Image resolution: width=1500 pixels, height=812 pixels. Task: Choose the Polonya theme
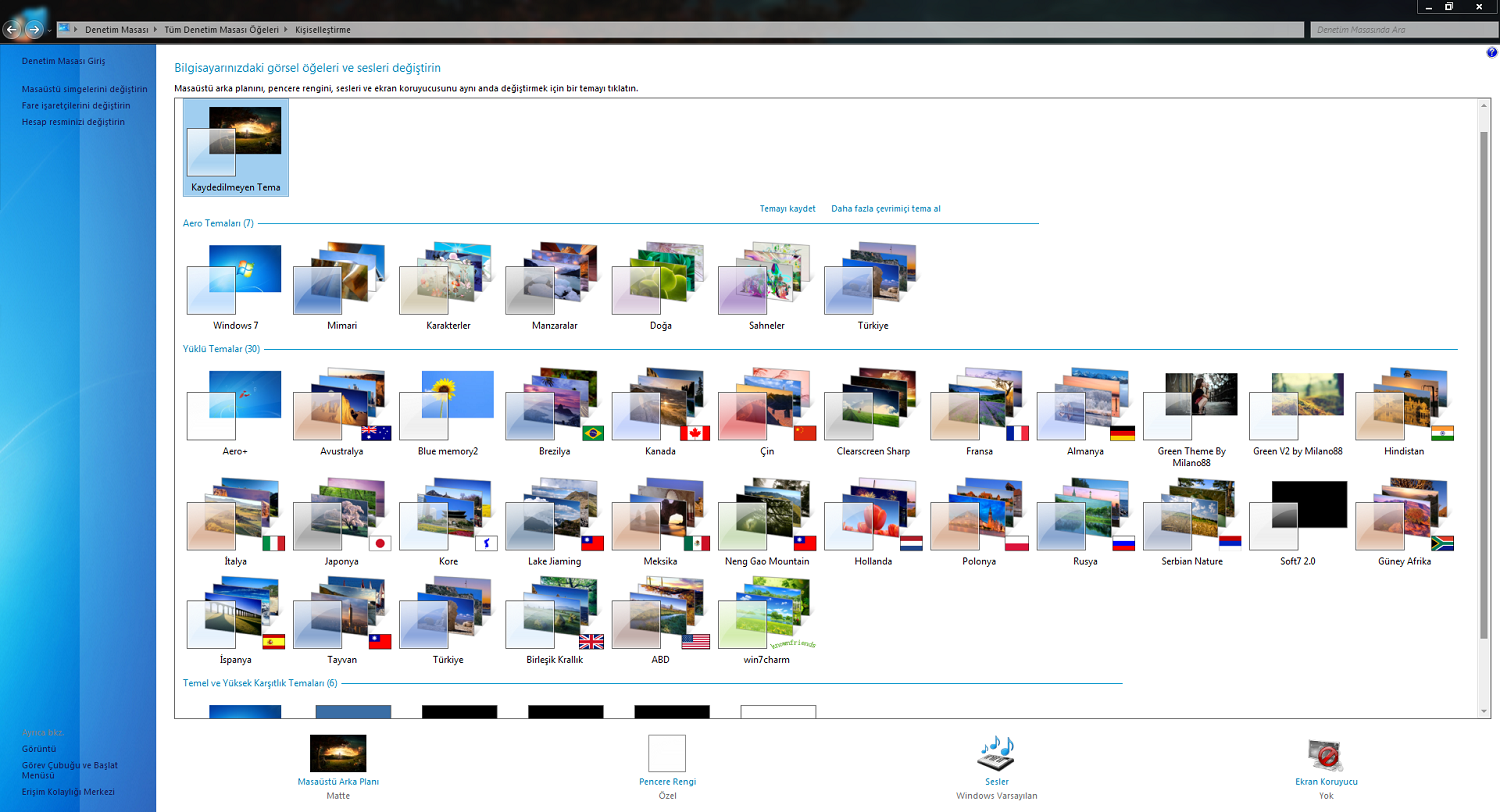coord(979,523)
